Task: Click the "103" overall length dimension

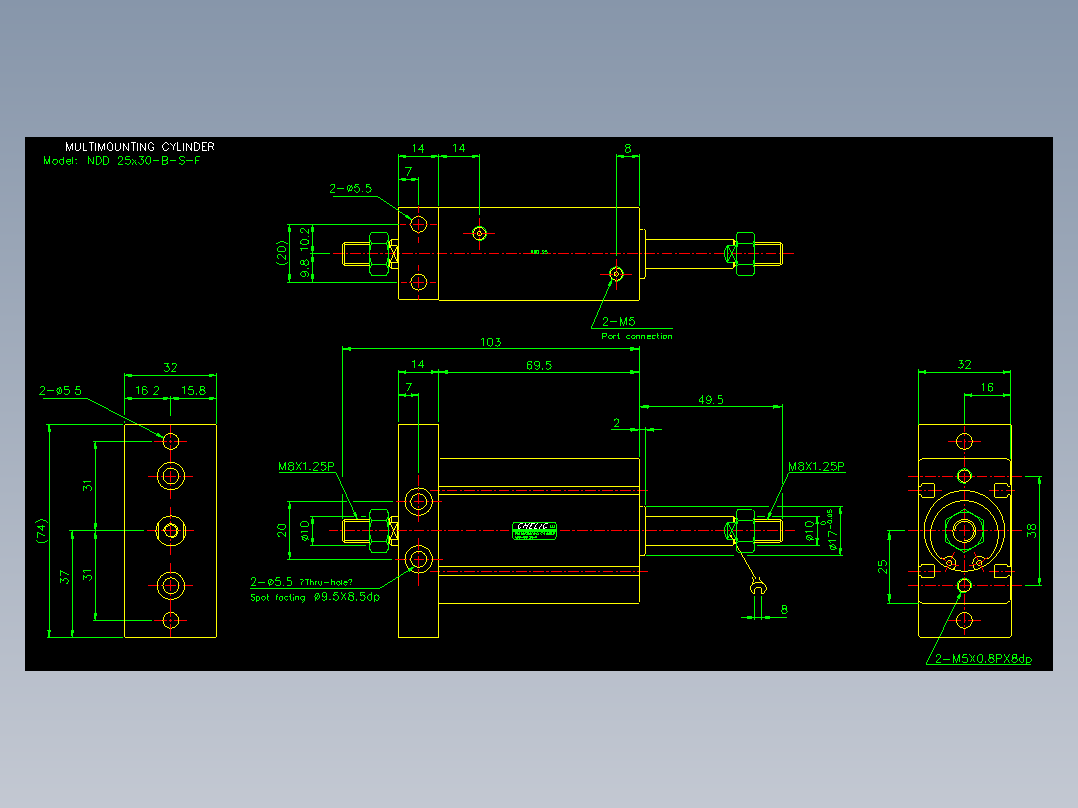Action: click(x=490, y=342)
